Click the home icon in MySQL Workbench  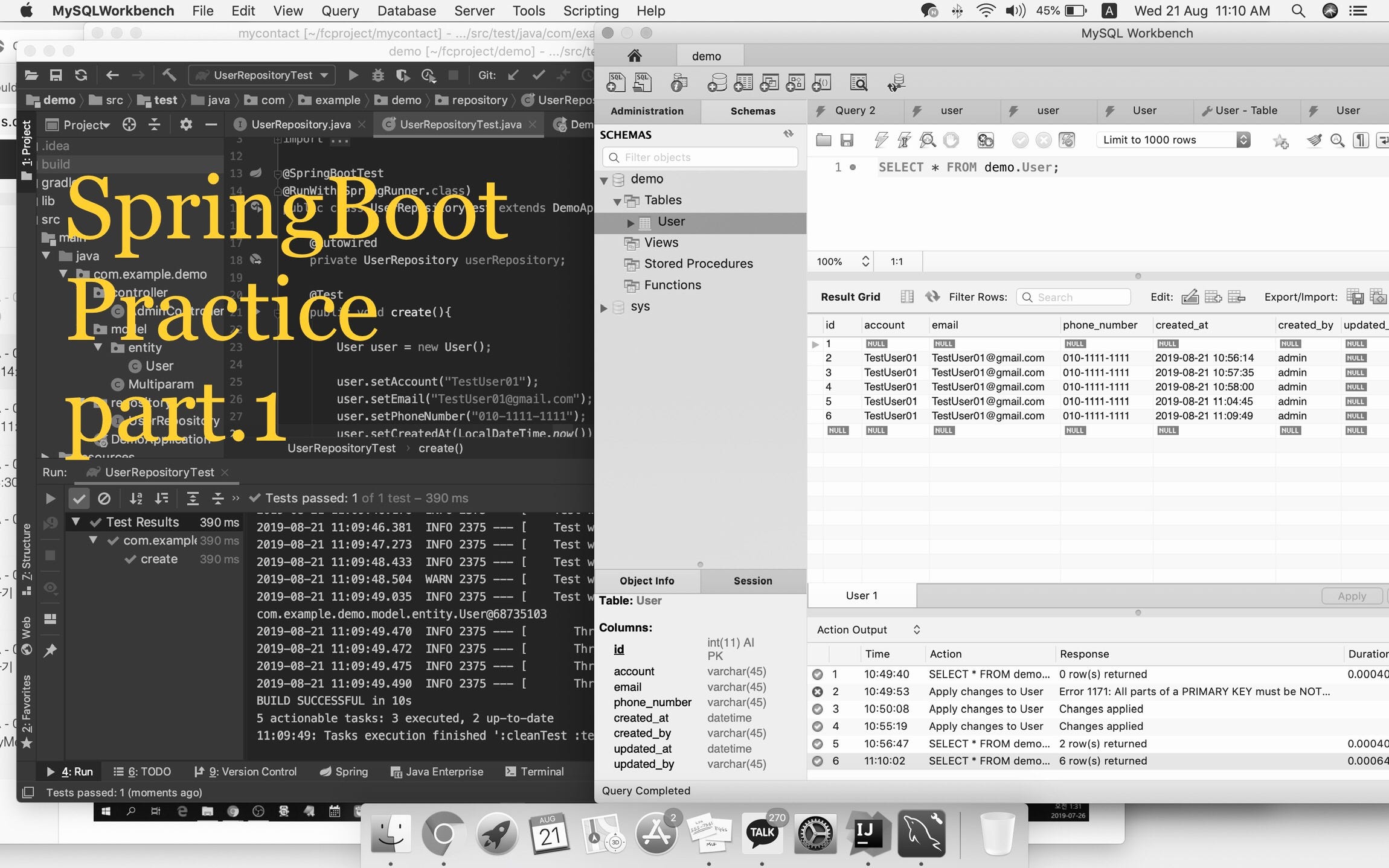click(x=634, y=56)
